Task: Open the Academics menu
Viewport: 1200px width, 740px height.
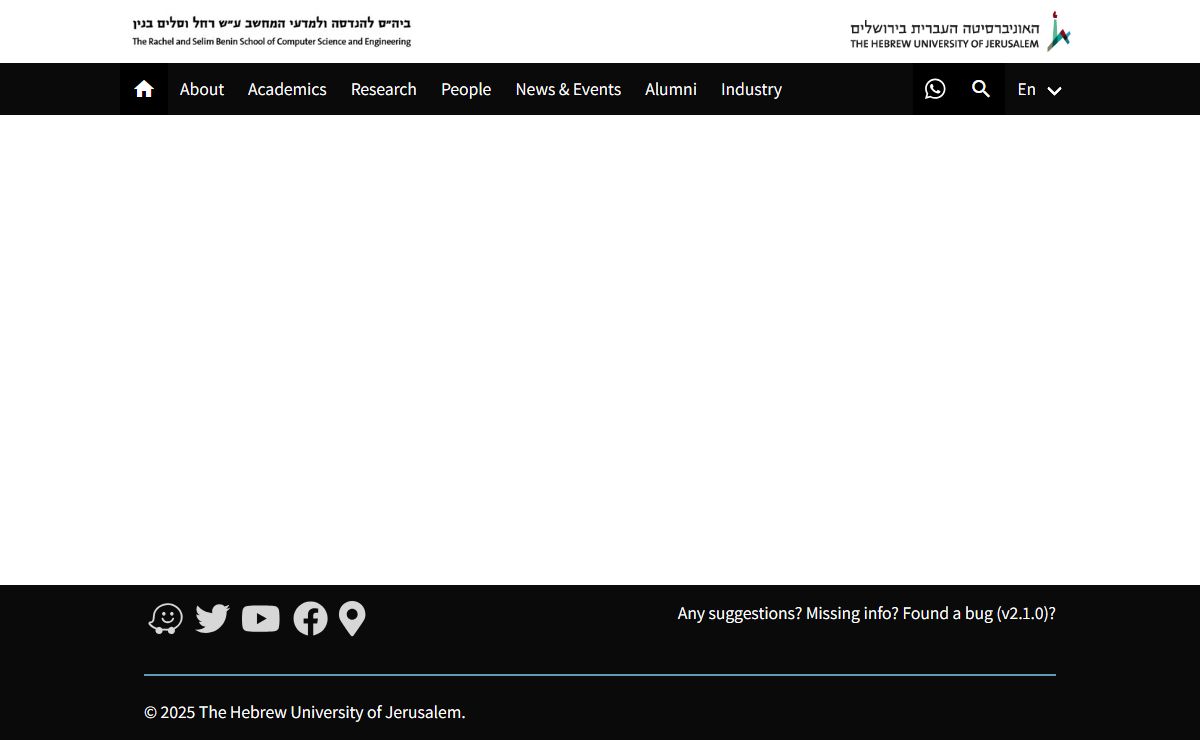Action: click(x=287, y=89)
